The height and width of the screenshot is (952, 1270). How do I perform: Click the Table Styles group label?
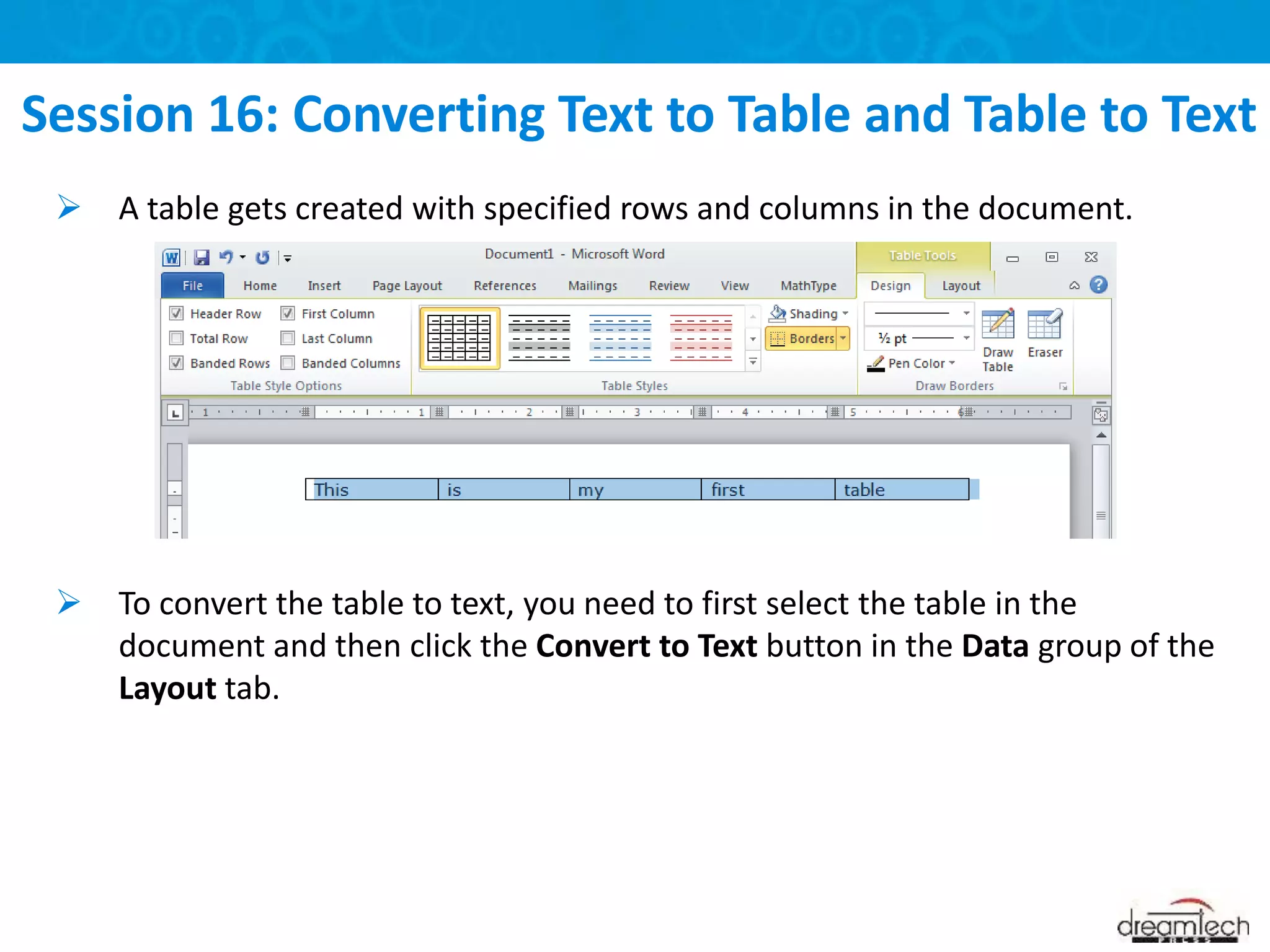634,386
